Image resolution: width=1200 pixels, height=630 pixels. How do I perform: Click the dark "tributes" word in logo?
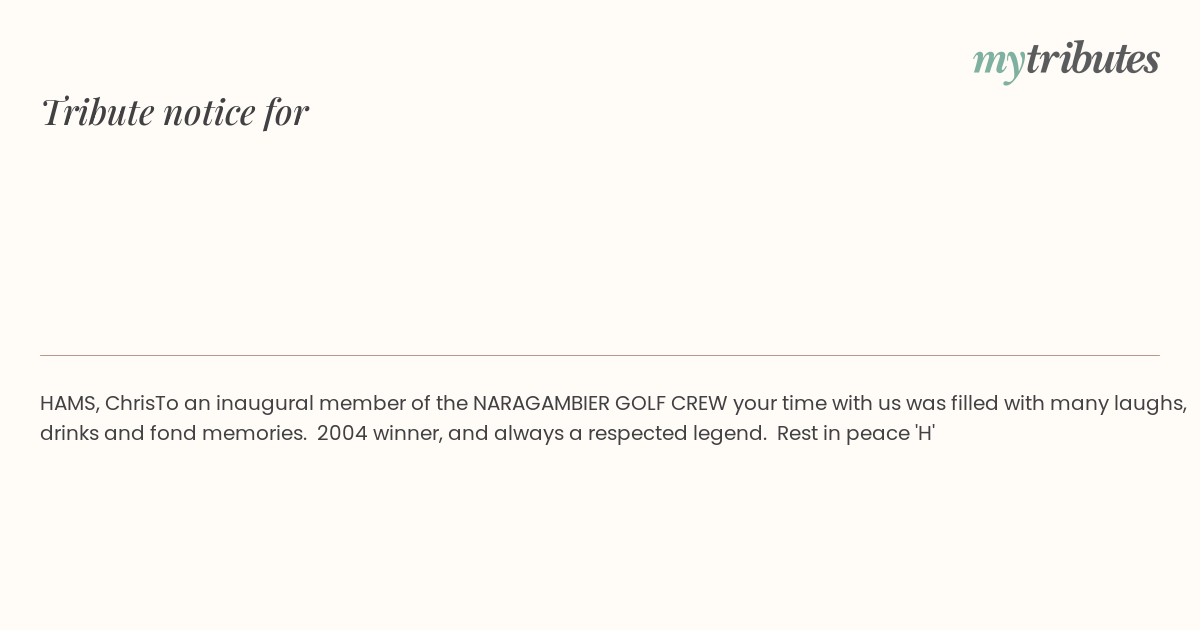point(1093,59)
